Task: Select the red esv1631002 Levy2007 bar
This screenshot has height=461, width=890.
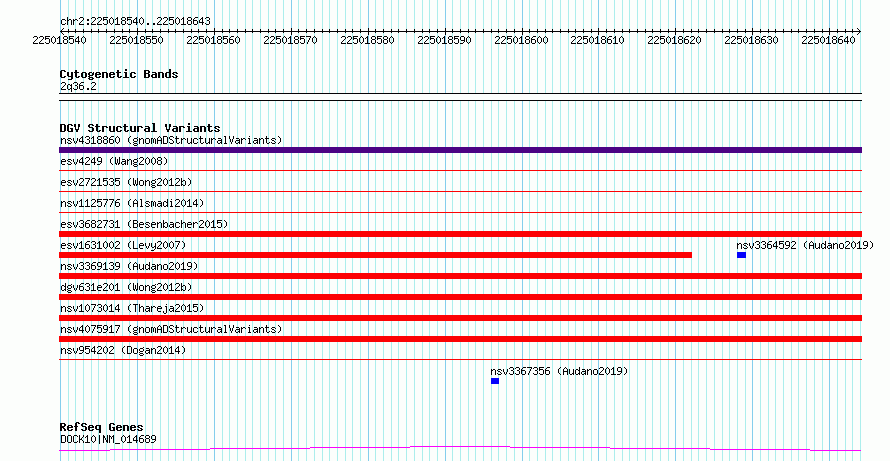Action: click(x=375, y=255)
